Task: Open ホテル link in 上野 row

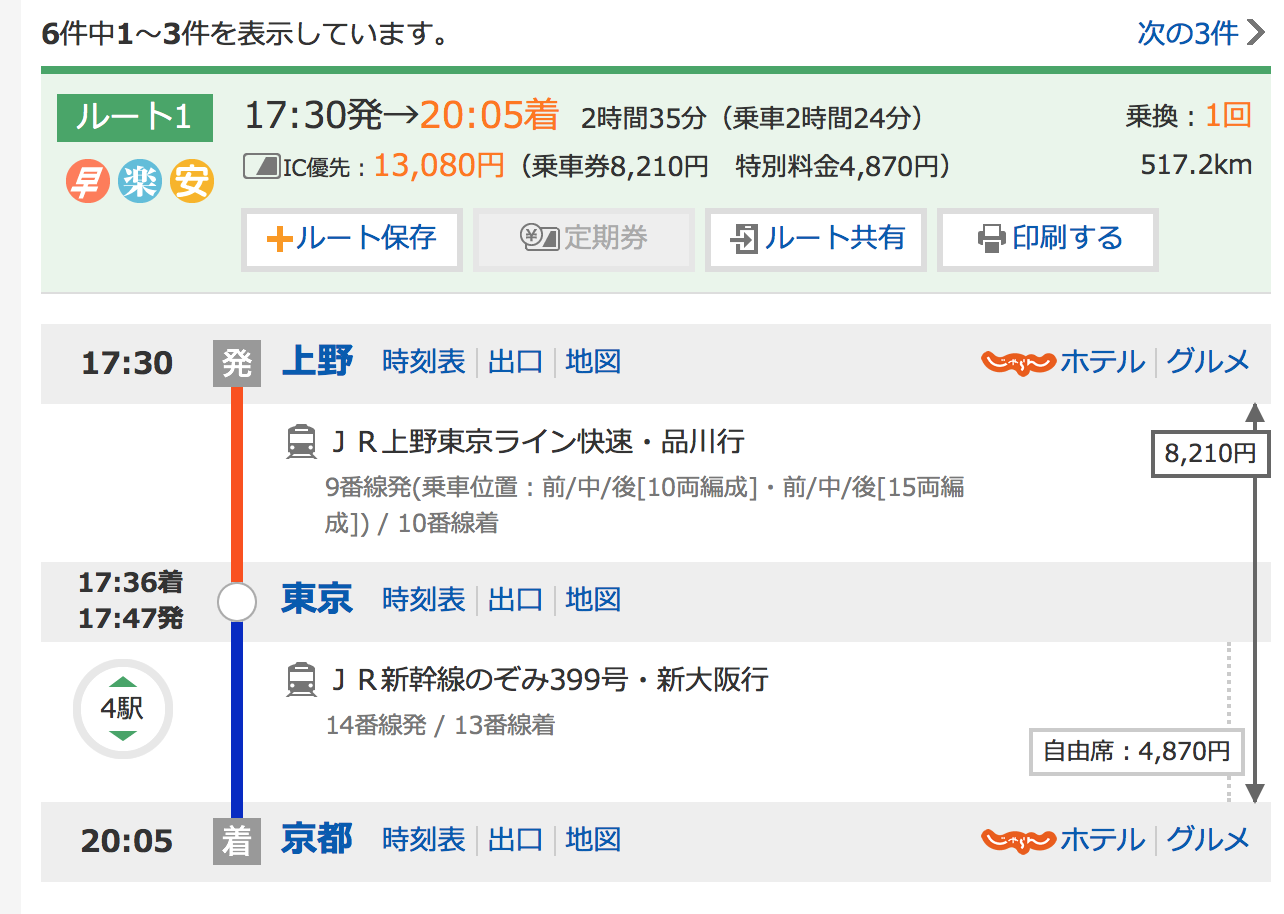Action: [x=1102, y=361]
